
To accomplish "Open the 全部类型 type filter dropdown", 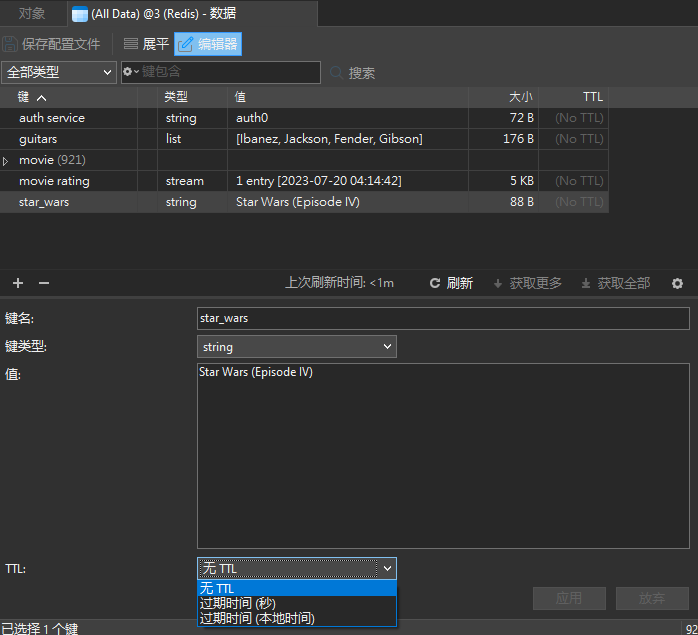I will [x=59, y=72].
